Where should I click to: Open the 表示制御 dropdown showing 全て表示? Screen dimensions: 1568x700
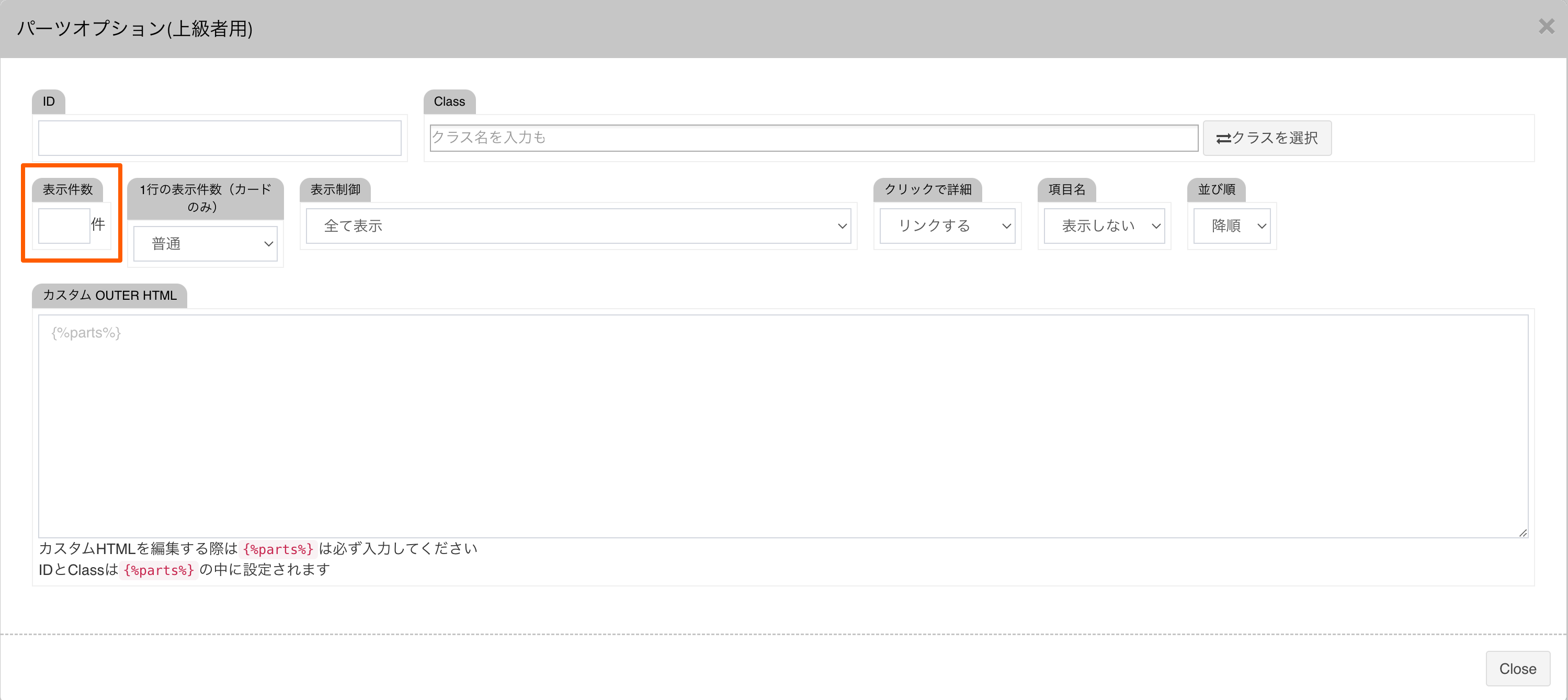point(578,226)
